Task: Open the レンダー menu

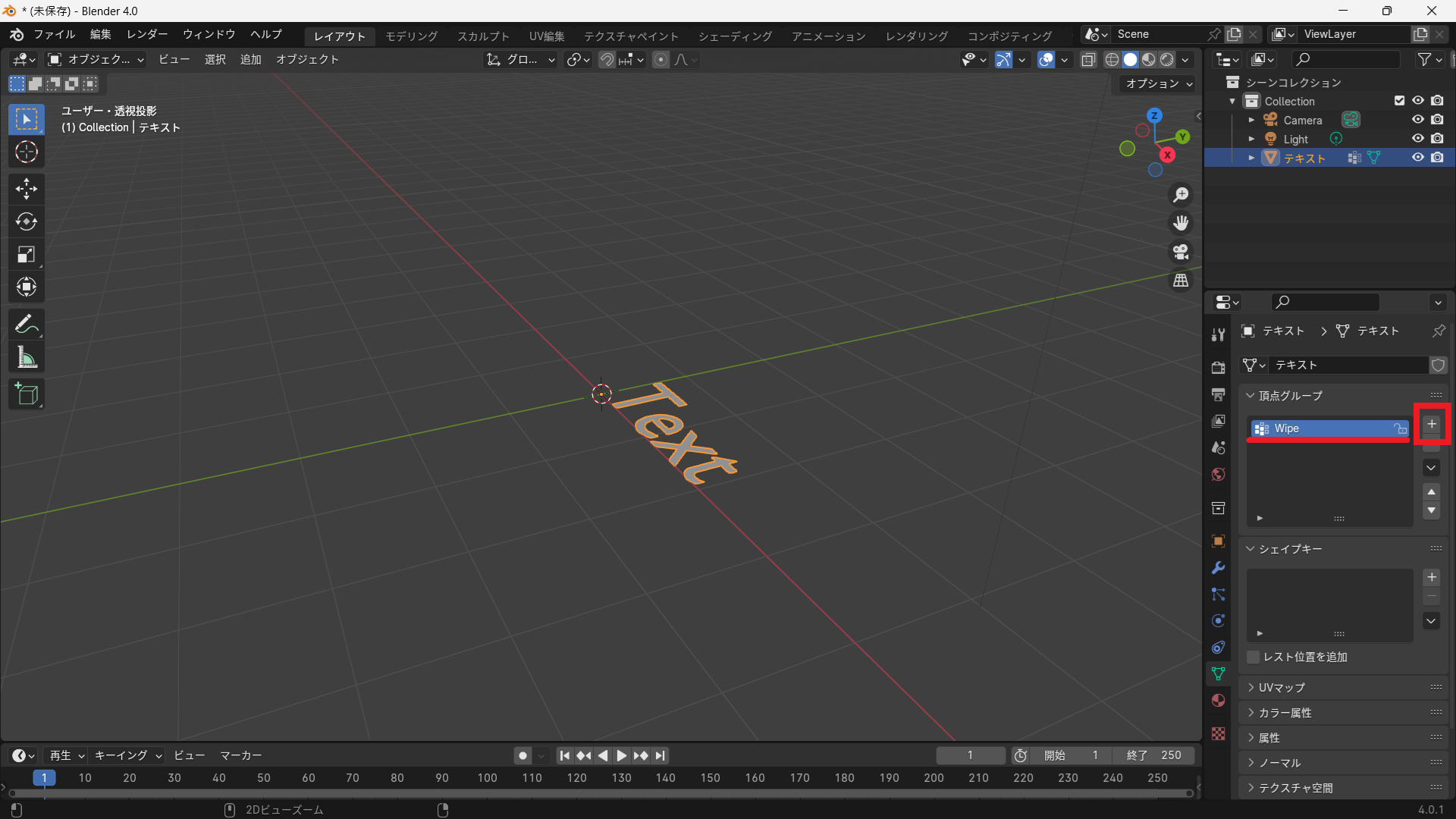Action: [x=147, y=34]
